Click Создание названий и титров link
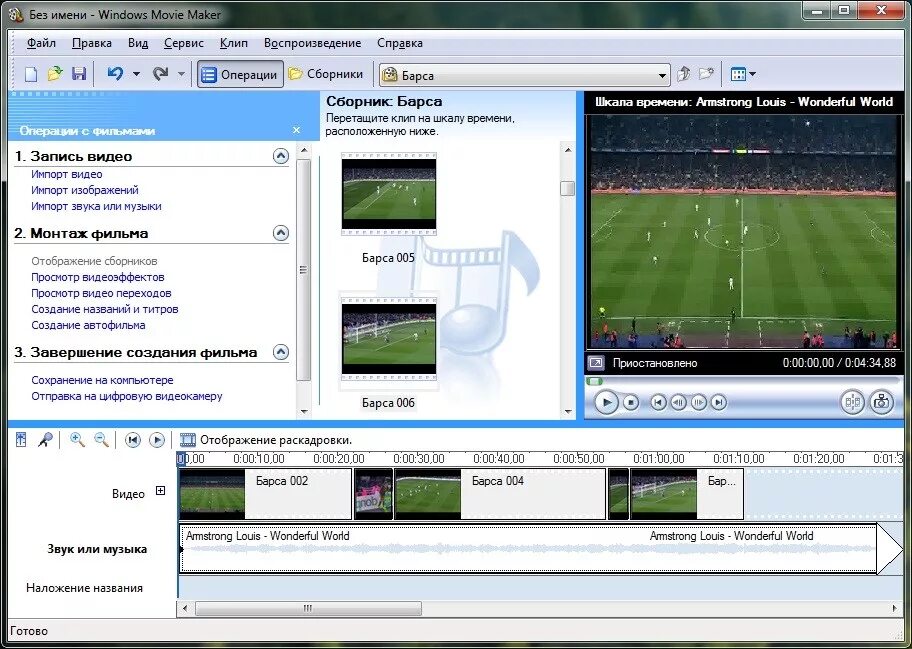912x649 pixels. point(105,309)
